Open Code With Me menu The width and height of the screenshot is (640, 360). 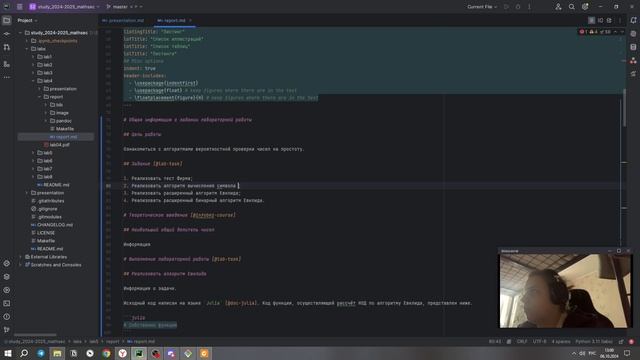tap(558, 7)
